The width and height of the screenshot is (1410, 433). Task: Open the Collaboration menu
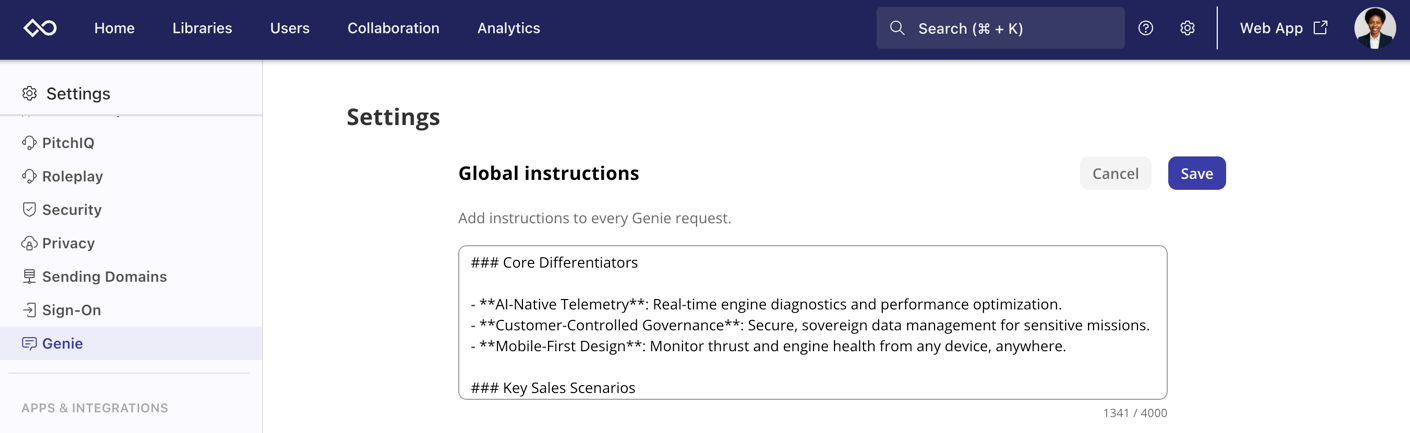pyautogui.click(x=393, y=28)
